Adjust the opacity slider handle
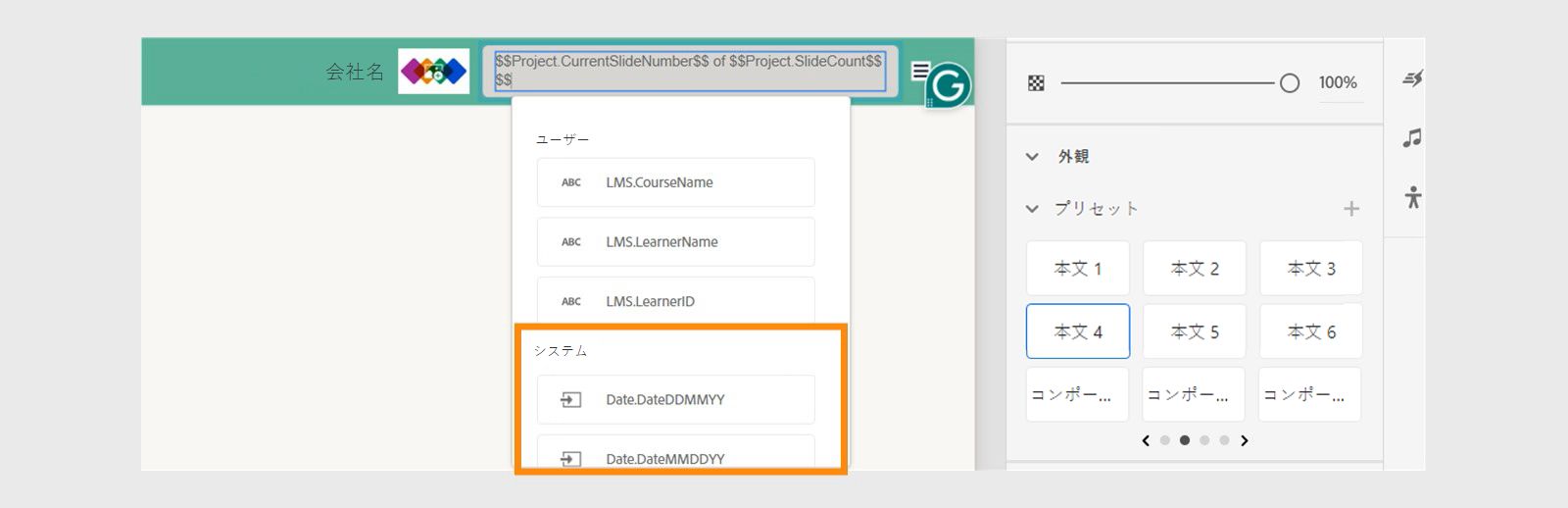This screenshot has height=508, width=1568. coord(1290,83)
